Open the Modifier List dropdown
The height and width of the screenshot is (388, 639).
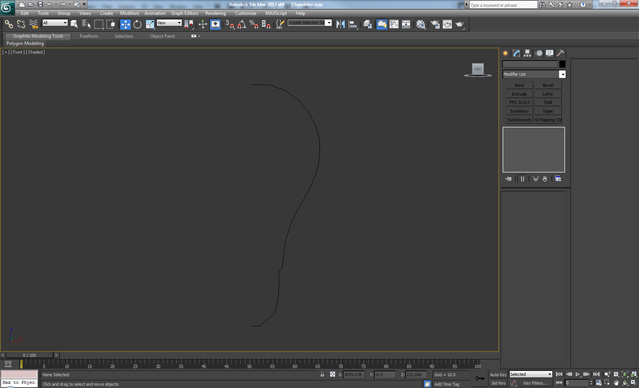[x=534, y=74]
